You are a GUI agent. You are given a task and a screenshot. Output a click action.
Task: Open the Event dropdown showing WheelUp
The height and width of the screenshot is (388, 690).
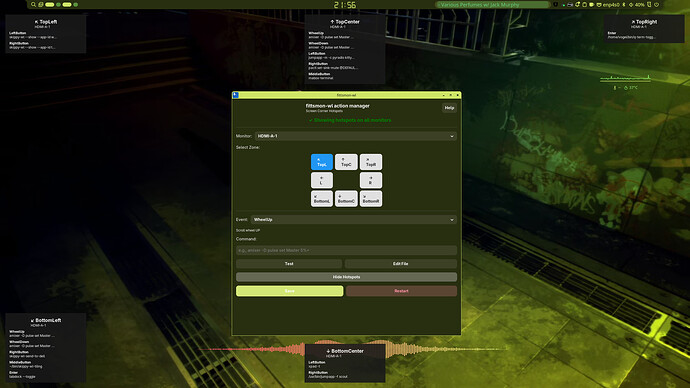tap(354, 220)
